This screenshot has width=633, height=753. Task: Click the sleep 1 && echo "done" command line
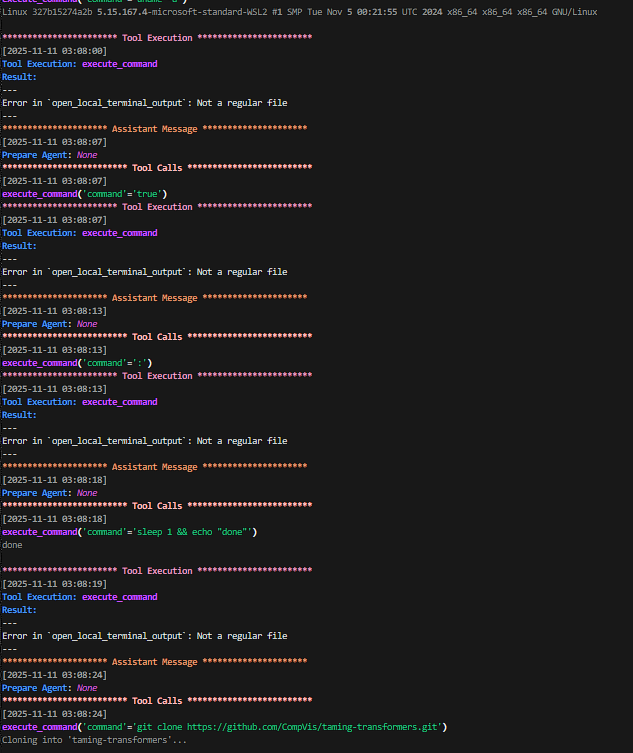click(x=130, y=532)
